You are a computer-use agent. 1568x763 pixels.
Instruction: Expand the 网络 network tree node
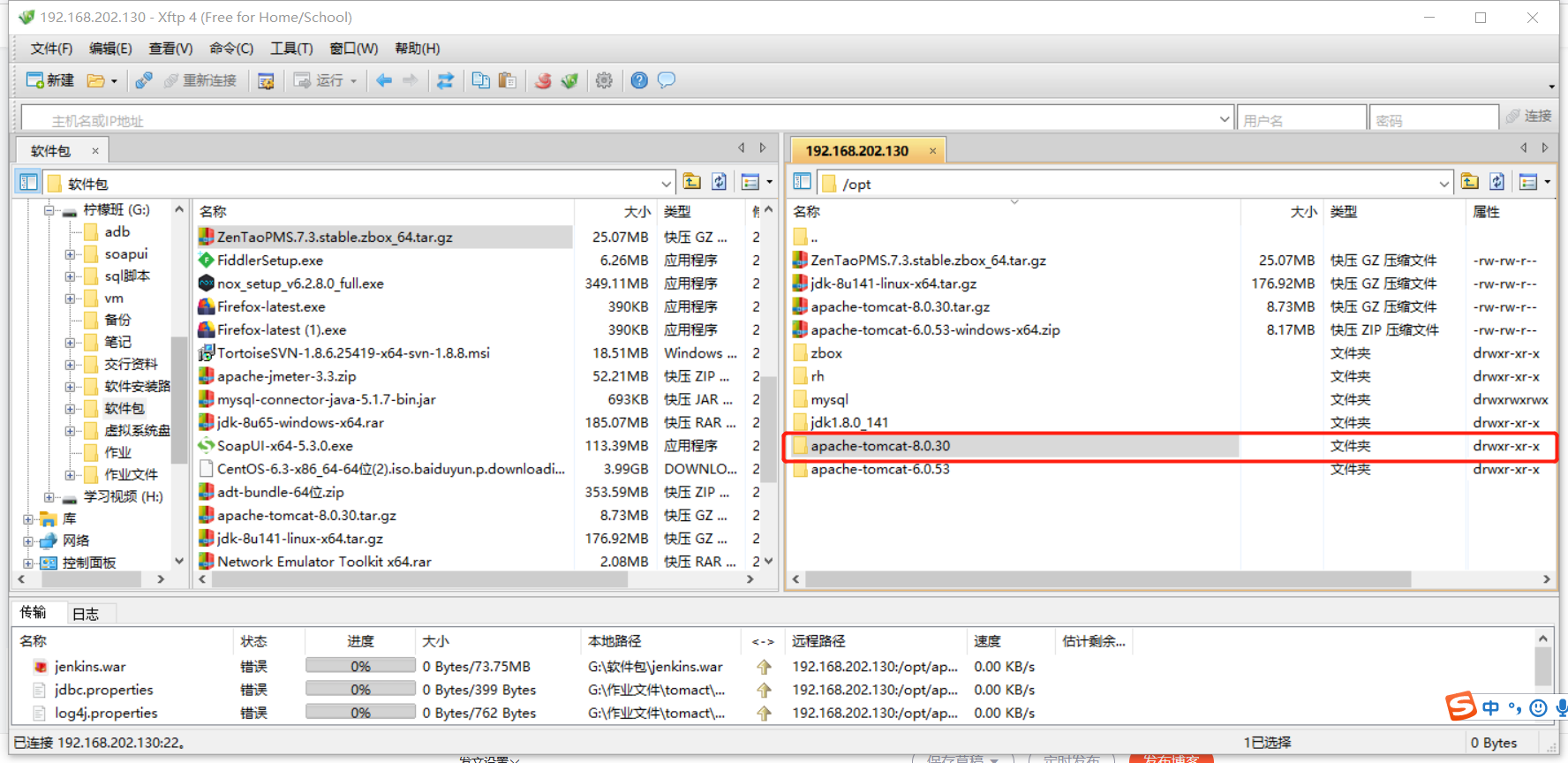click(x=28, y=541)
